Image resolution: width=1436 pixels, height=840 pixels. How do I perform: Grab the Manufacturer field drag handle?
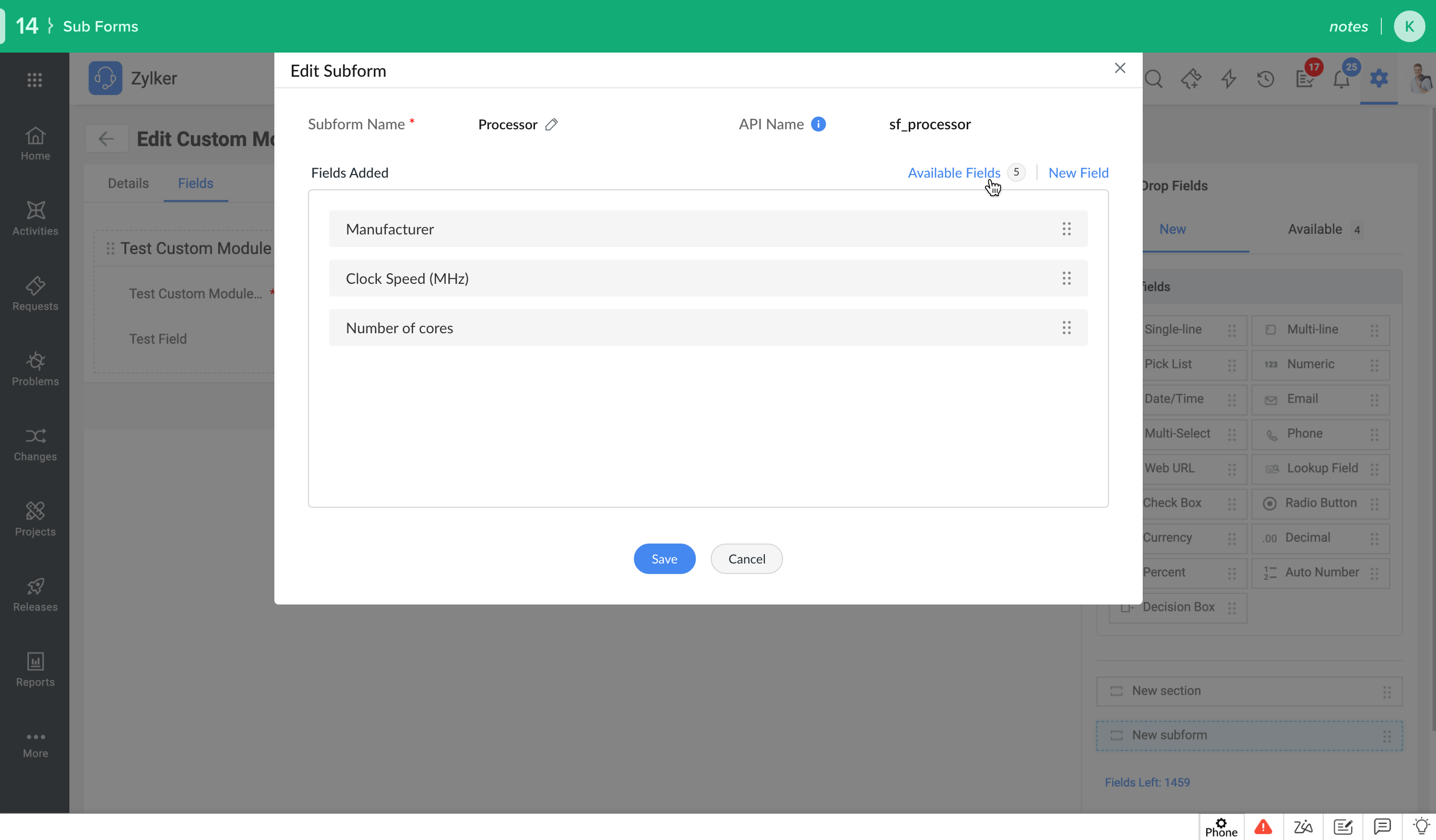point(1066,229)
